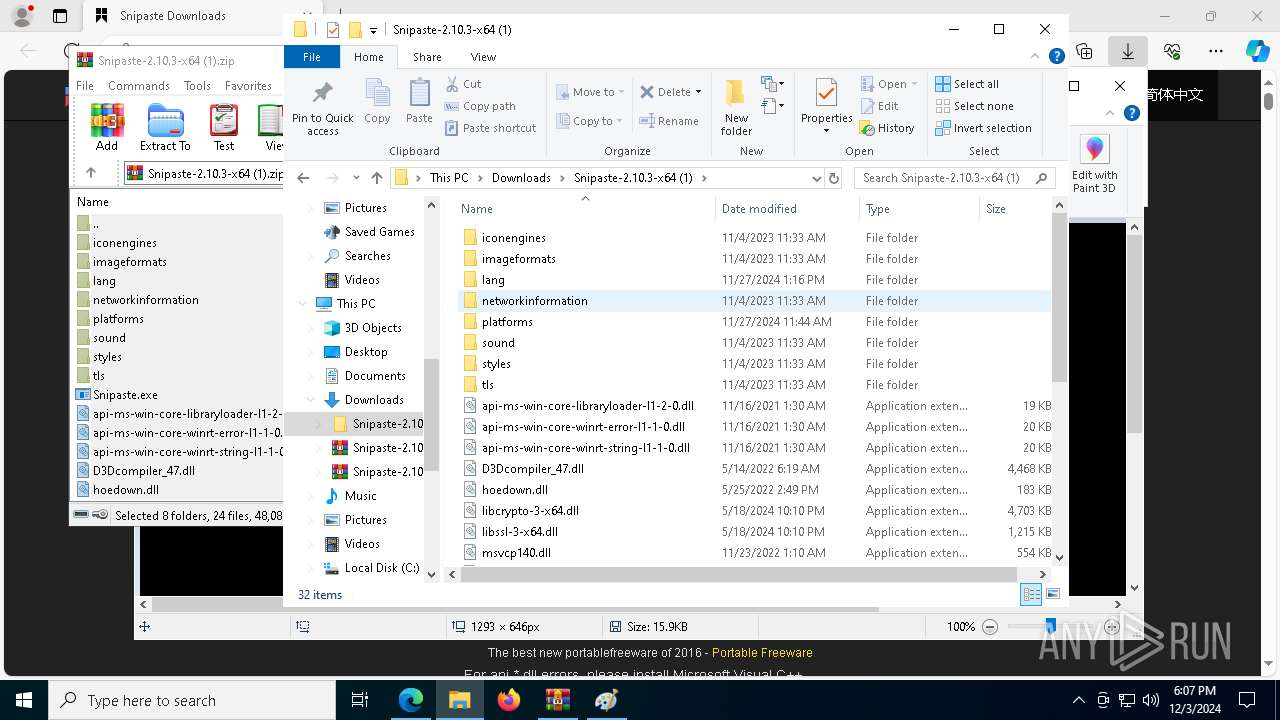The width and height of the screenshot is (1280, 720).
Task: Click the zoom slider in the image viewer
Action: click(1051, 626)
